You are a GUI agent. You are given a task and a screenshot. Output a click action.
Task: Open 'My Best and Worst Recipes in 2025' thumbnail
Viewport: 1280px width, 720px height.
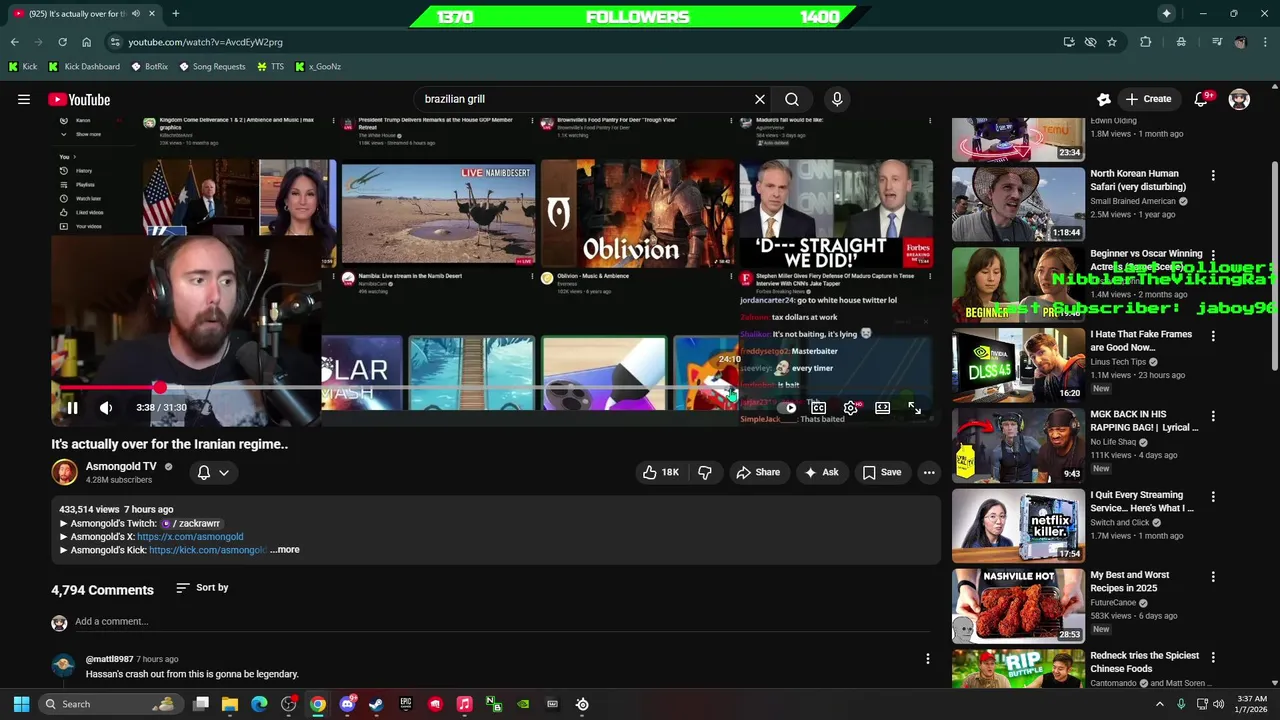point(1018,605)
